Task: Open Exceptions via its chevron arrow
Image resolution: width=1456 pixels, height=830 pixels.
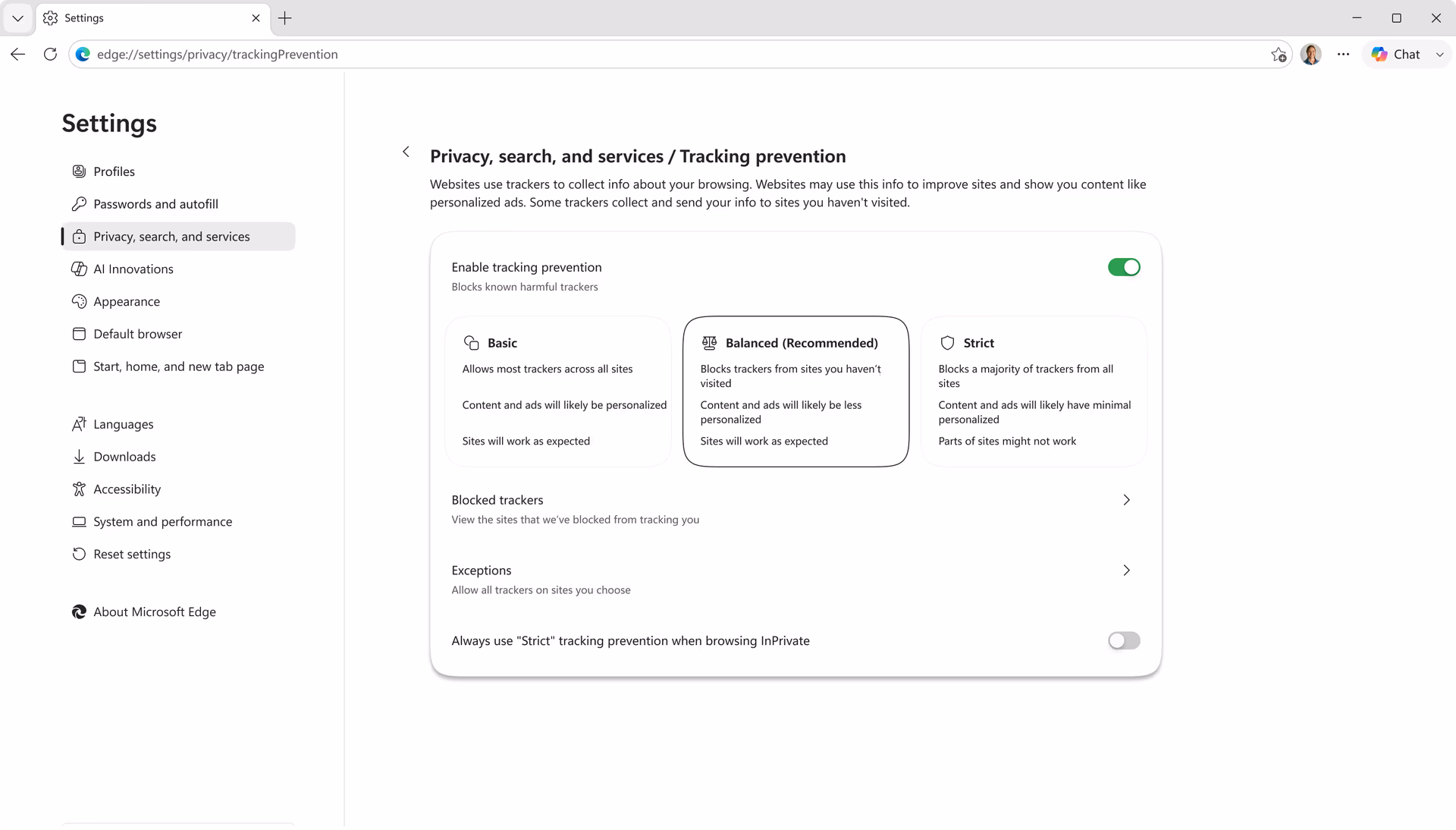Action: pos(1126,571)
